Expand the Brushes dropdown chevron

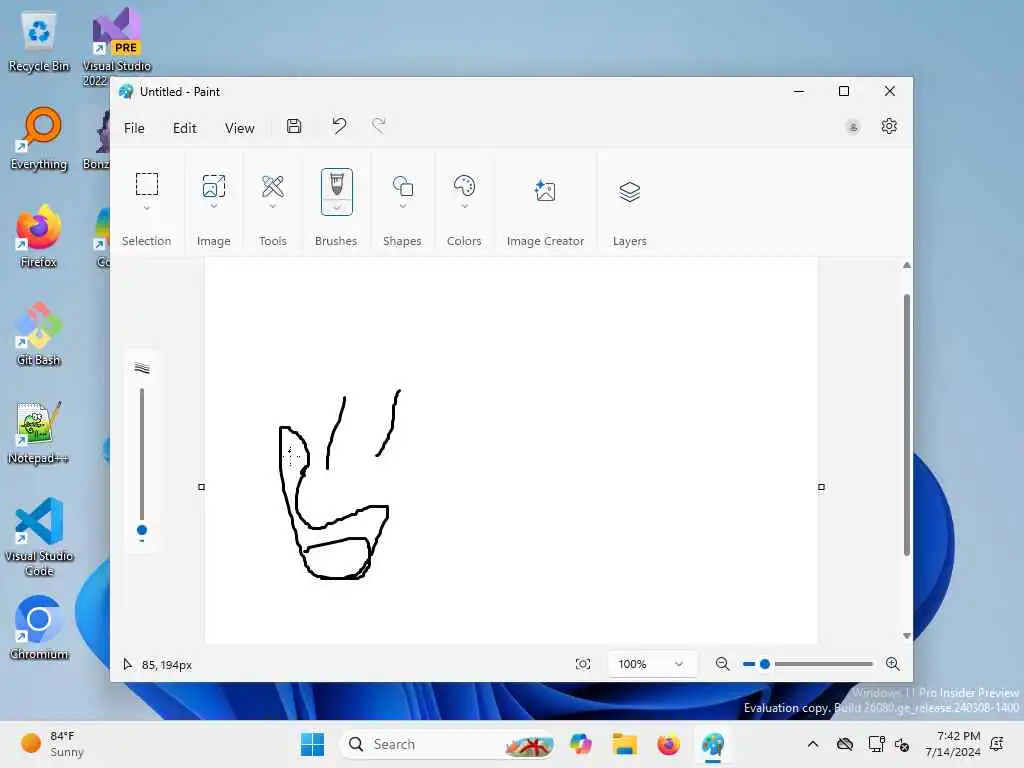coord(337,208)
